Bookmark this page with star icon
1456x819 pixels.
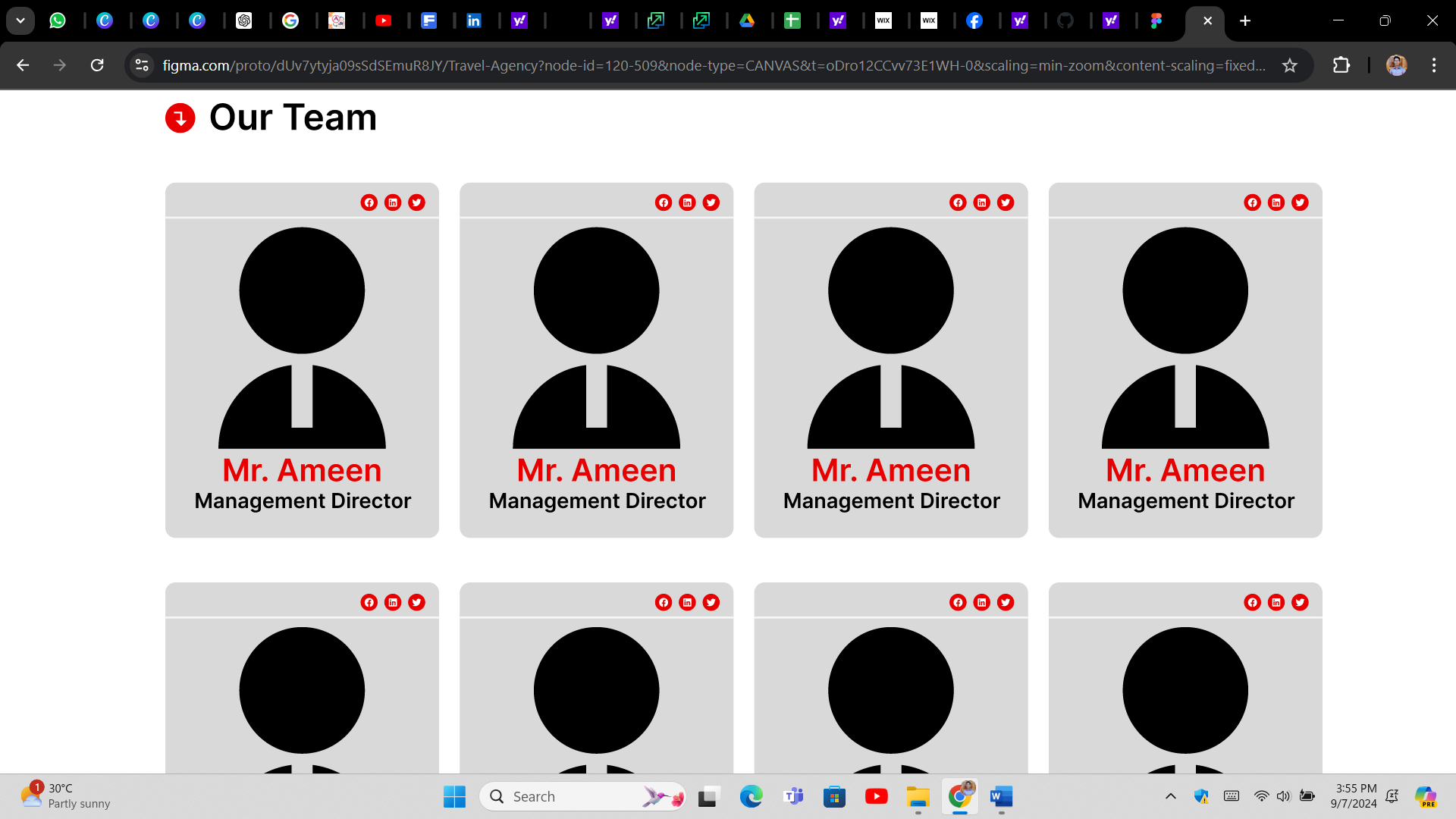coord(1289,65)
